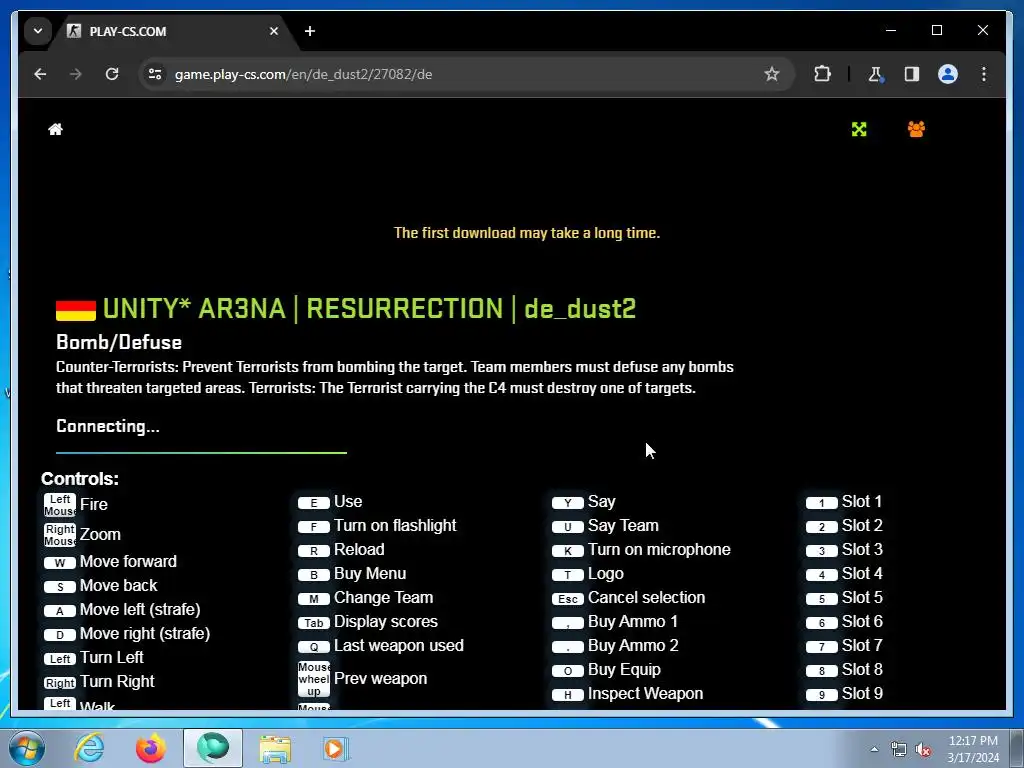Click the first download warning text

(x=527, y=233)
